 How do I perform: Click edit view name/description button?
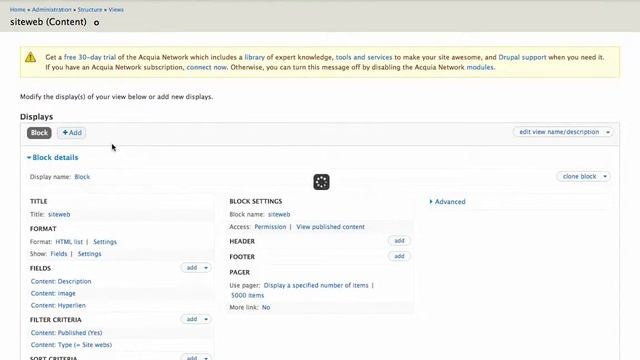(559, 132)
